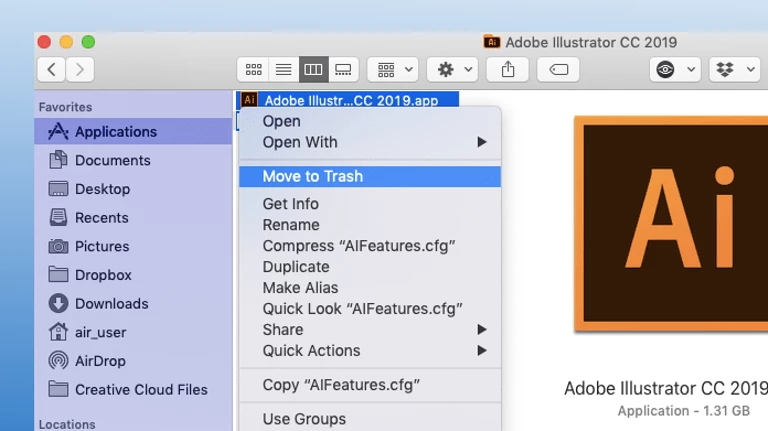Open AirDrop in the sidebar
The image size is (768, 431).
tap(133, 360)
